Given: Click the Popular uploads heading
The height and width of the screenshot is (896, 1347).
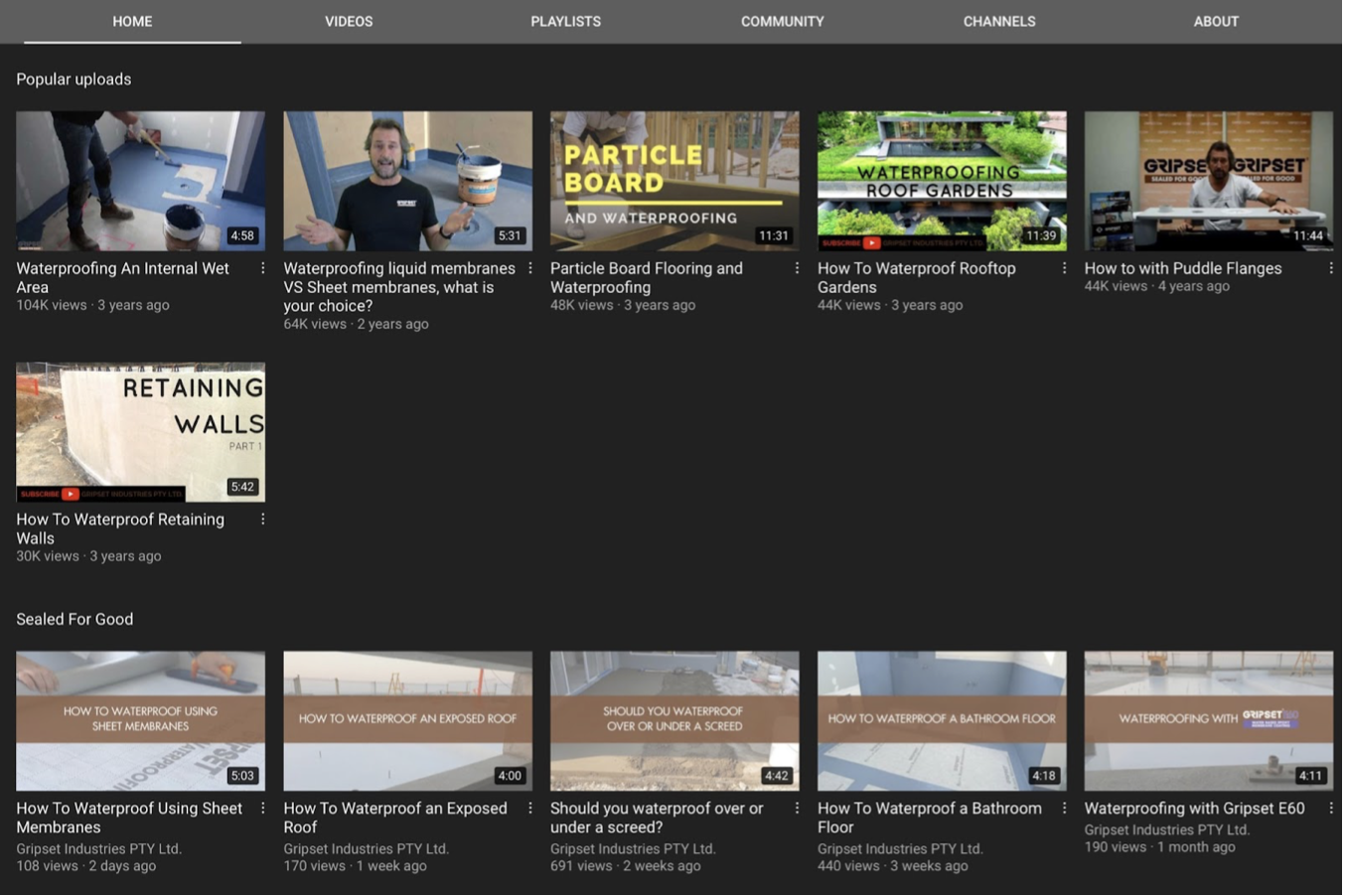Looking at the screenshot, I should 74,79.
